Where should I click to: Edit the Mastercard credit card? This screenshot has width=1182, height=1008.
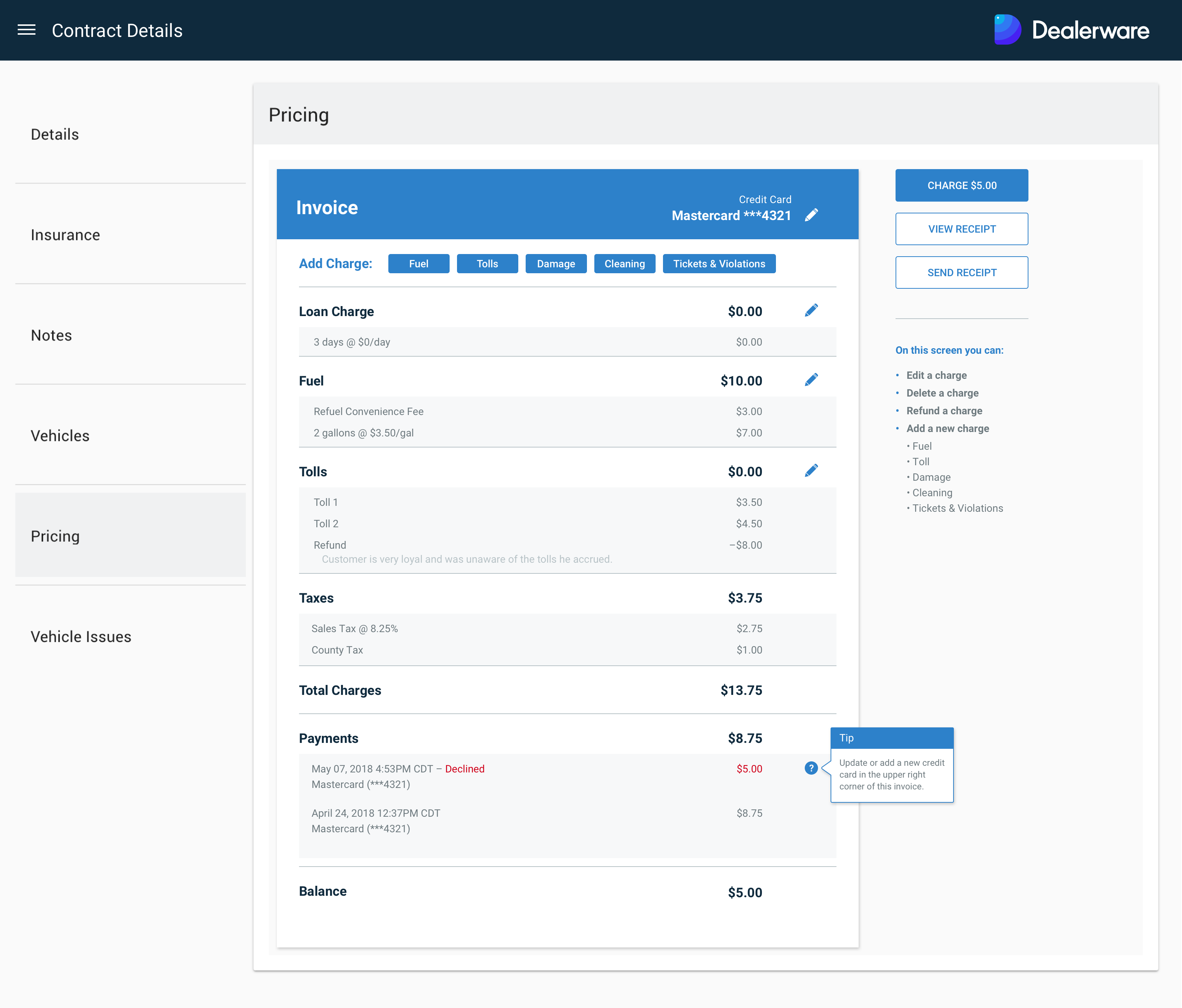[811, 215]
